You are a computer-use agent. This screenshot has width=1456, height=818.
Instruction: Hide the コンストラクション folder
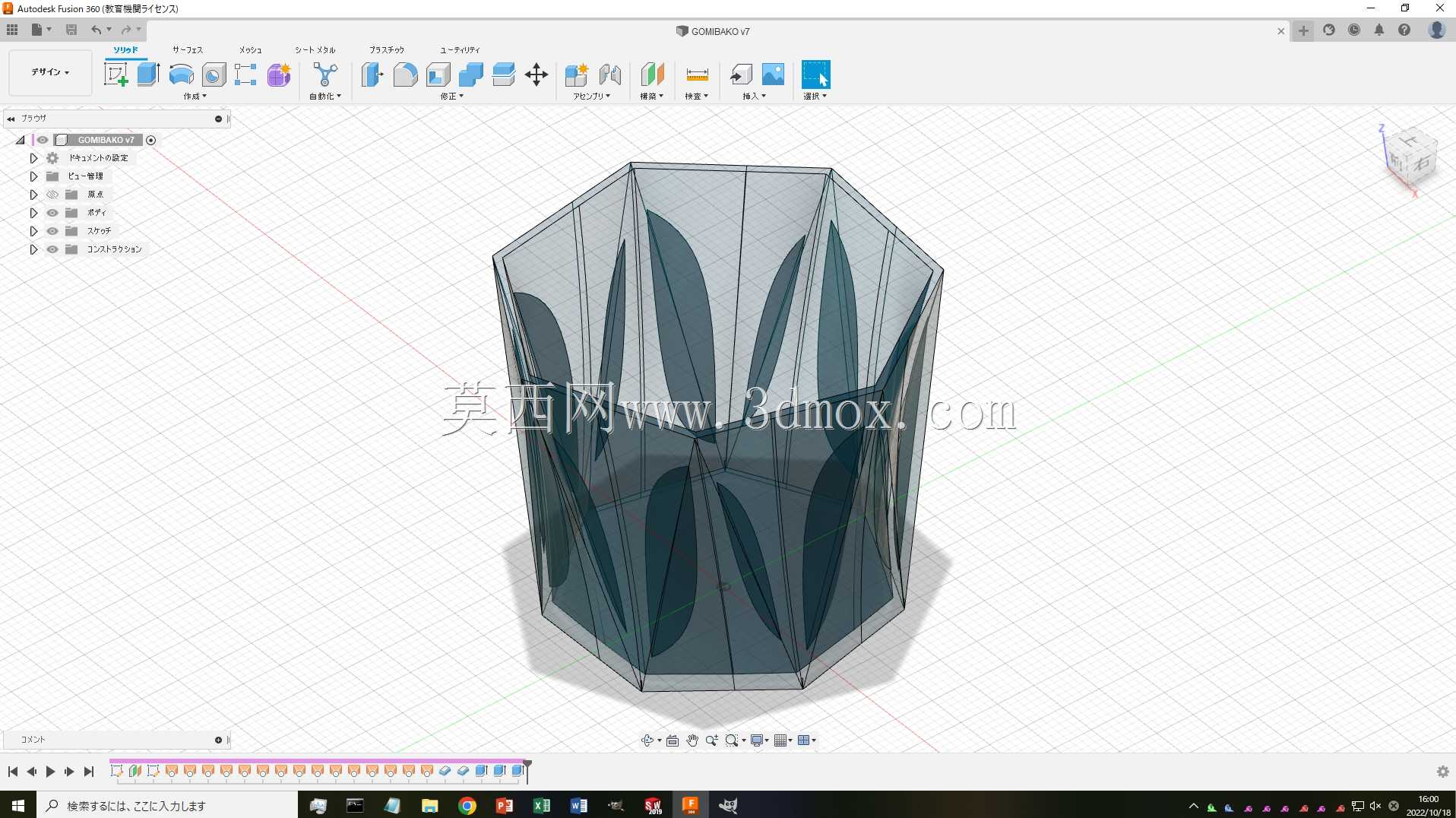(52, 249)
